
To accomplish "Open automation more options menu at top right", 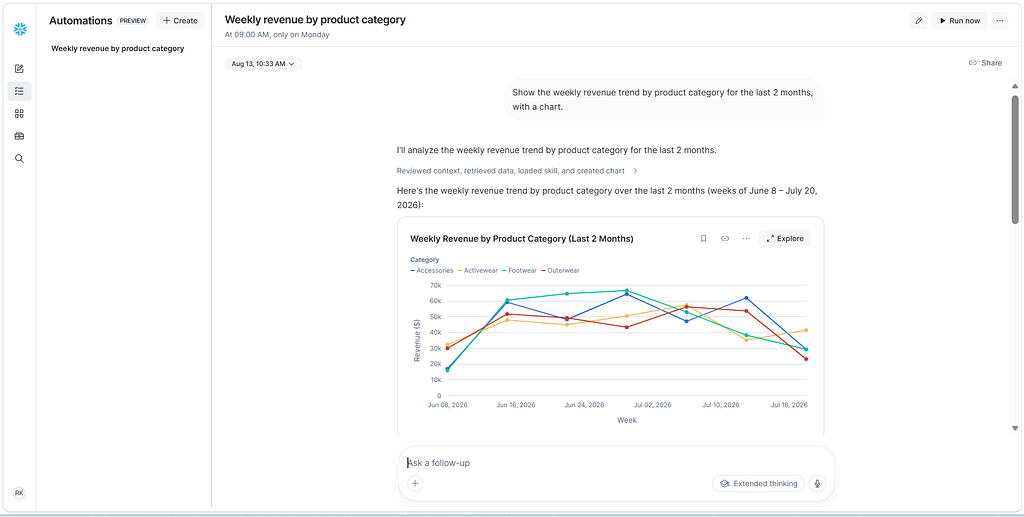I will click(999, 21).
